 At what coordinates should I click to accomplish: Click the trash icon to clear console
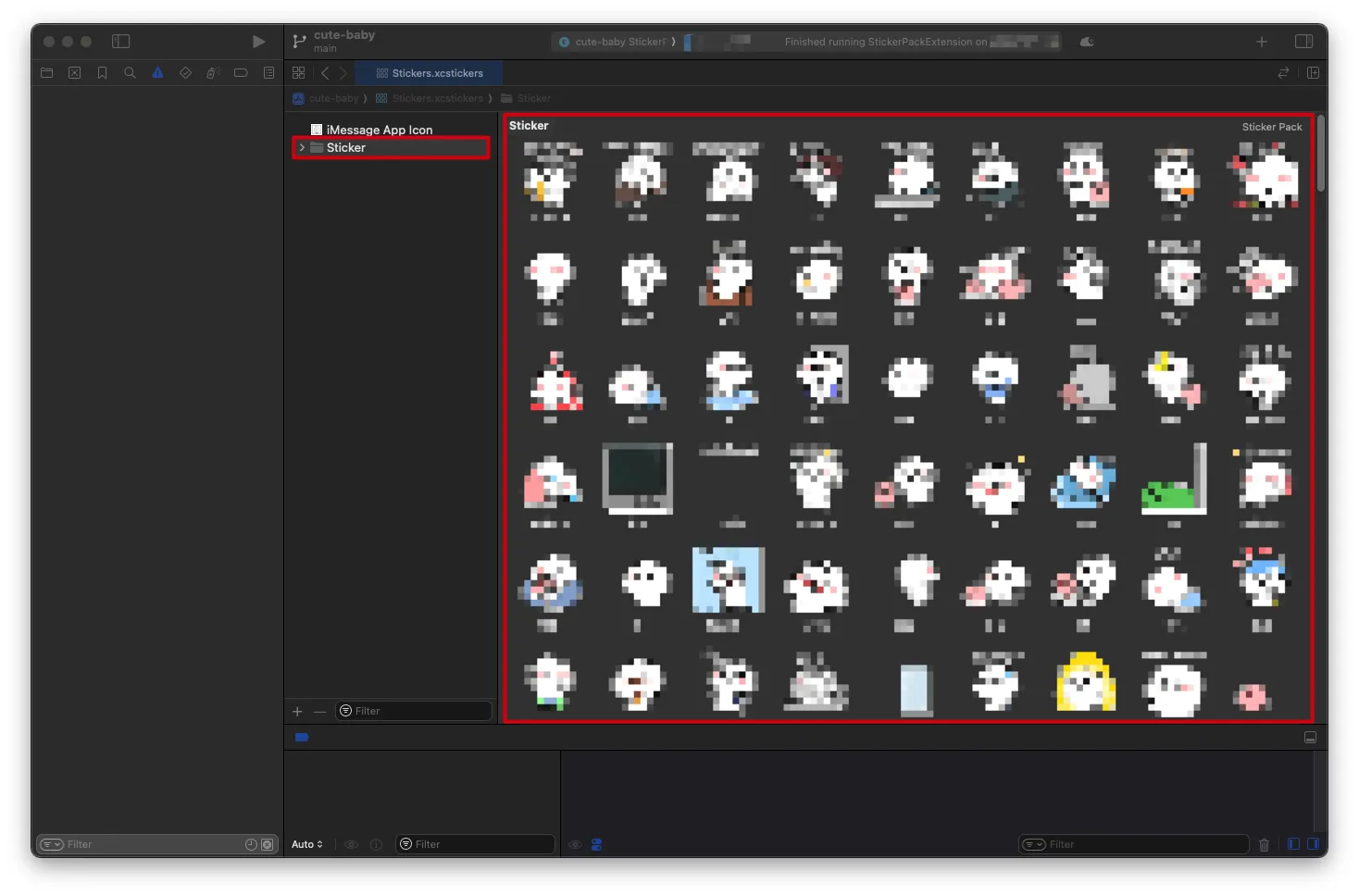[1264, 844]
